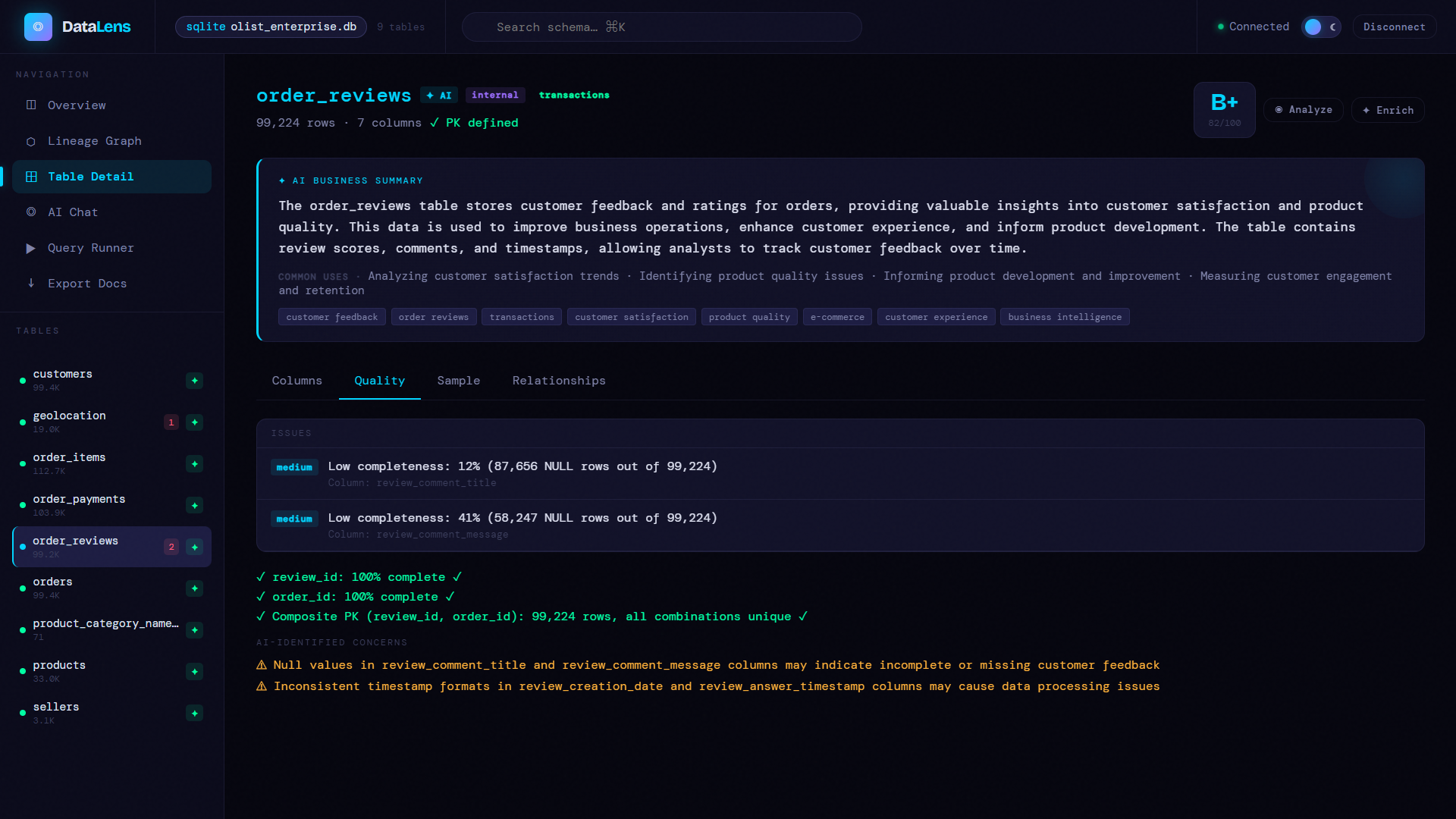The width and height of the screenshot is (1456, 819).
Task: Toggle the dark mode theme switch
Action: 1321,27
